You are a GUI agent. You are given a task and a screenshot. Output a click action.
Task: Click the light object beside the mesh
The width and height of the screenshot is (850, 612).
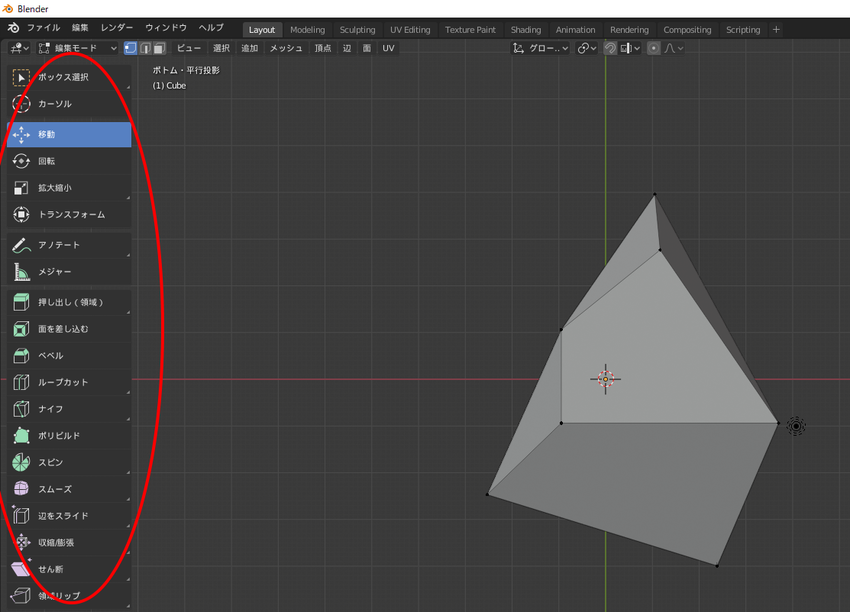click(x=796, y=426)
